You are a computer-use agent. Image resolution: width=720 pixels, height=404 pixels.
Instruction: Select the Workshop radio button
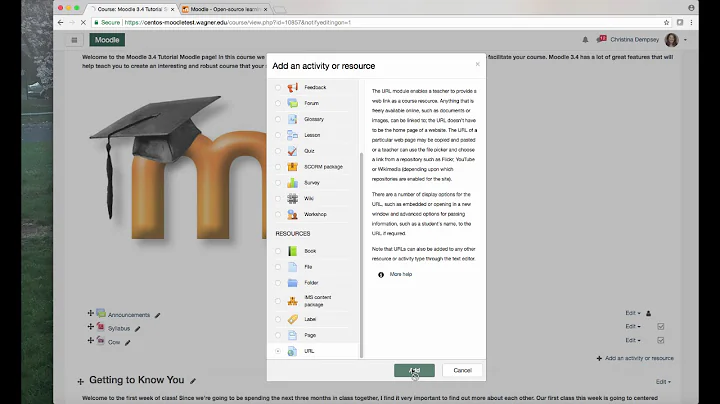coord(278,214)
